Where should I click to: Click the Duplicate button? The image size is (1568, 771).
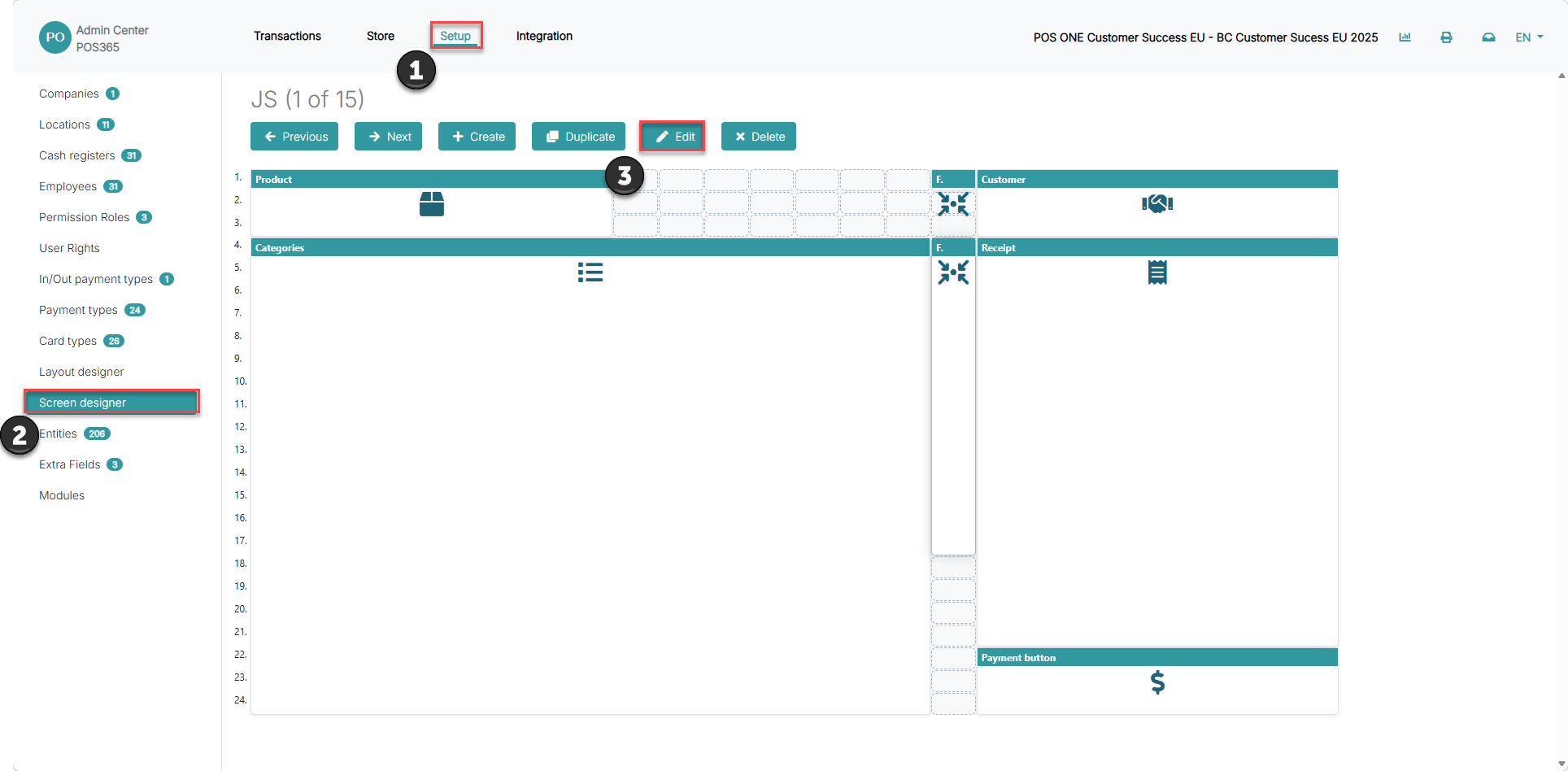(x=578, y=137)
